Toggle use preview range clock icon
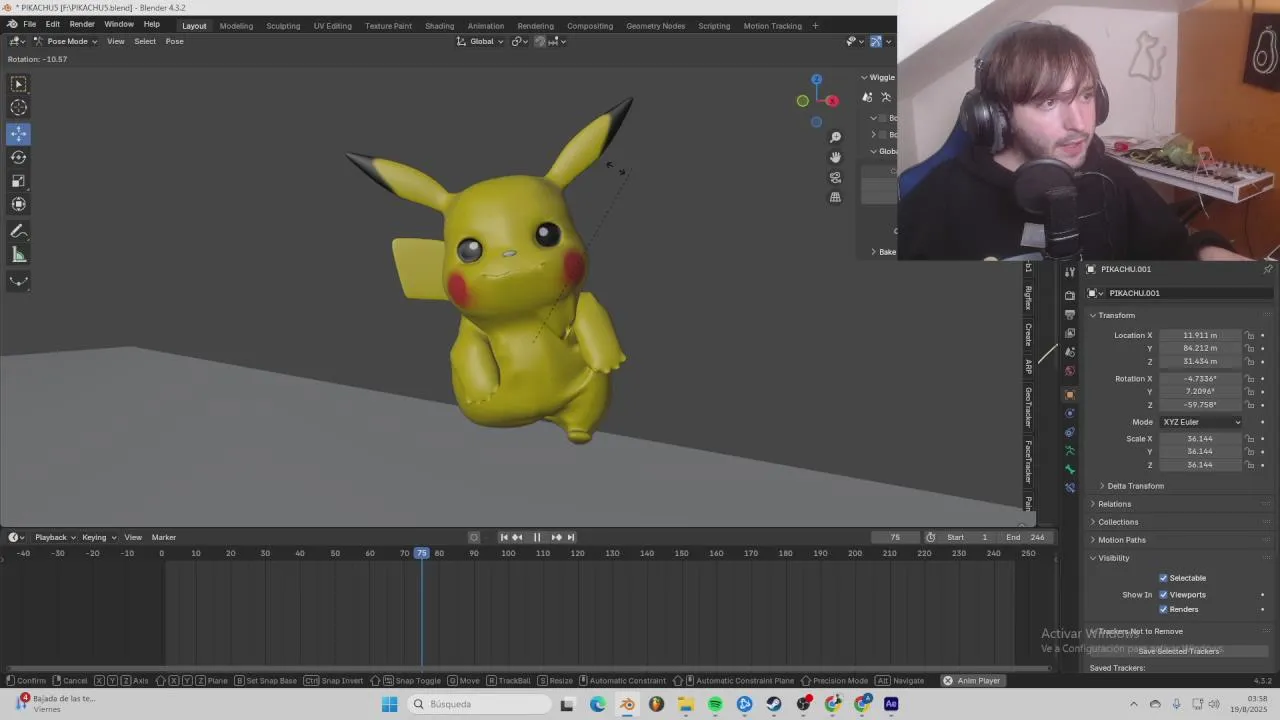This screenshot has width=1280, height=720. (x=930, y=537)
